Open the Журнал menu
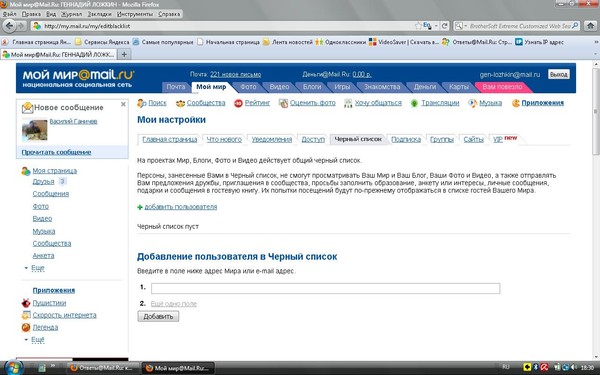600x375 pixels. pos(72,14)
